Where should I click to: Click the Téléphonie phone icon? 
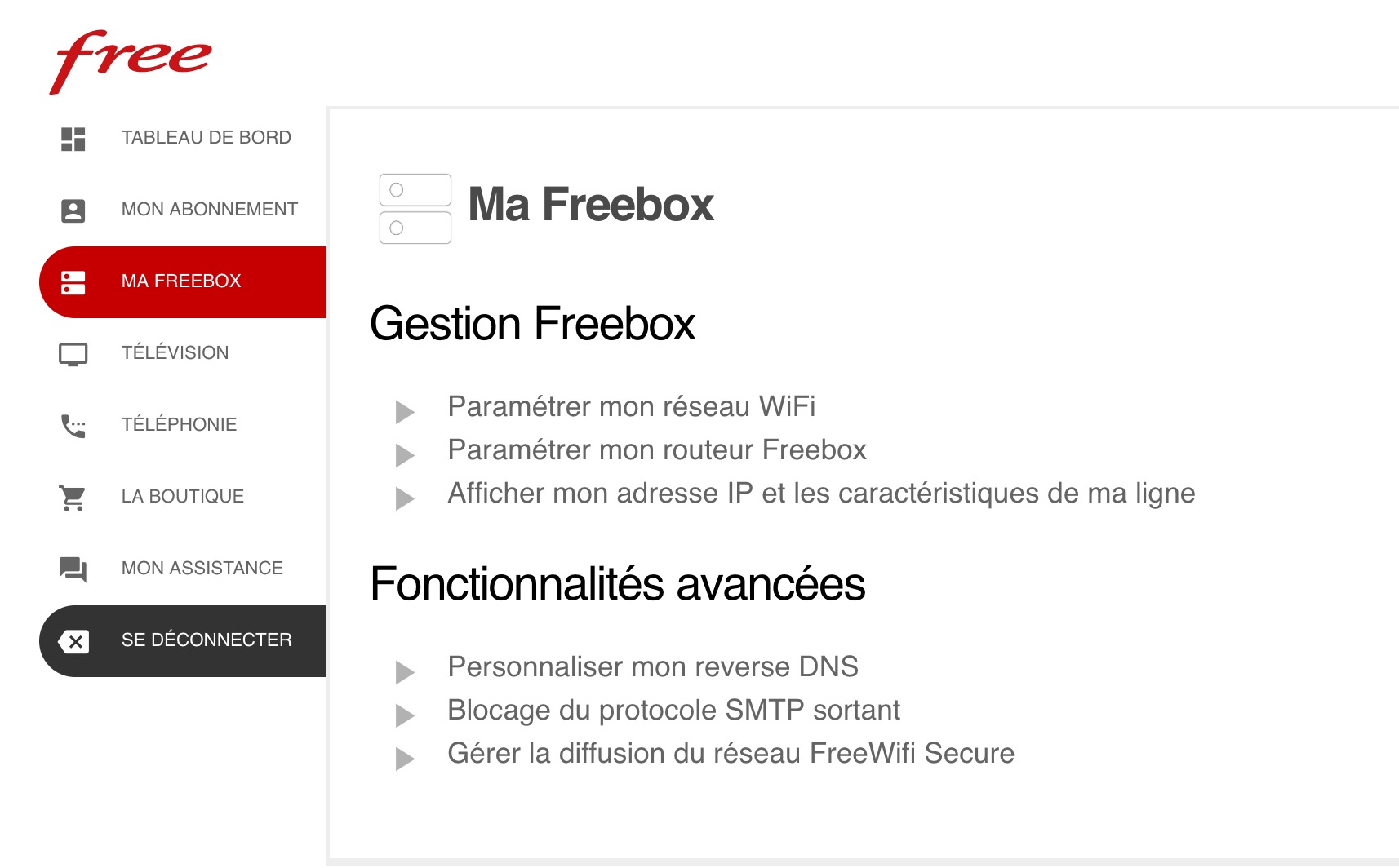(73, 426)
